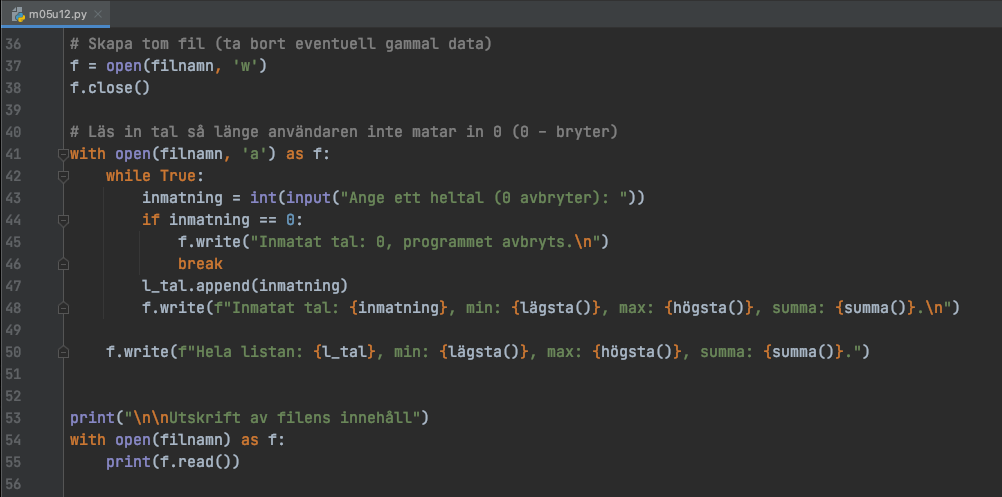Toggle breakpoint on line number 43
Screen dimensions: 1002x497
[x=13, y=198]
